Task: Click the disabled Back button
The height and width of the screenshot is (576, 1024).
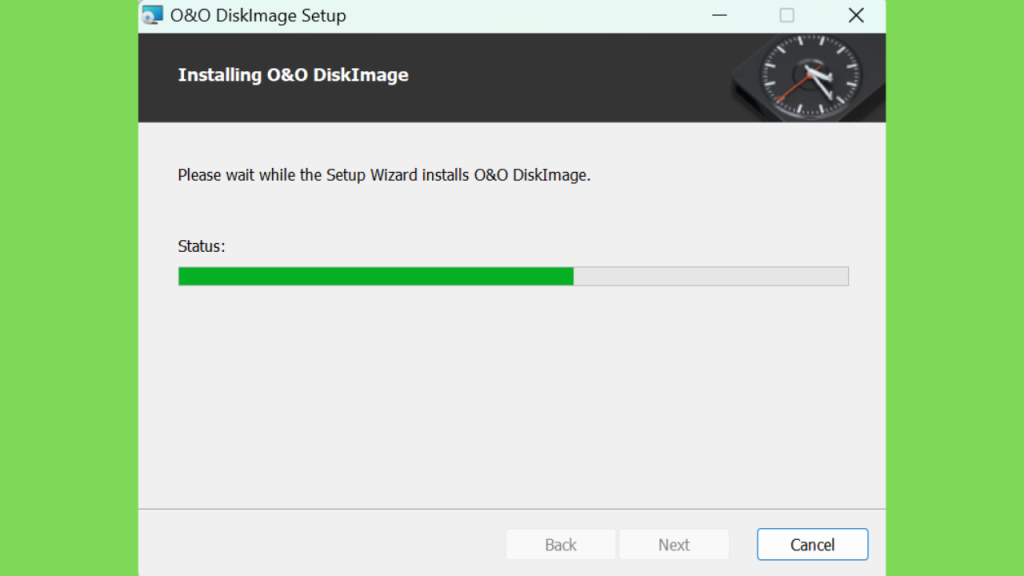Action: [560, 544]
